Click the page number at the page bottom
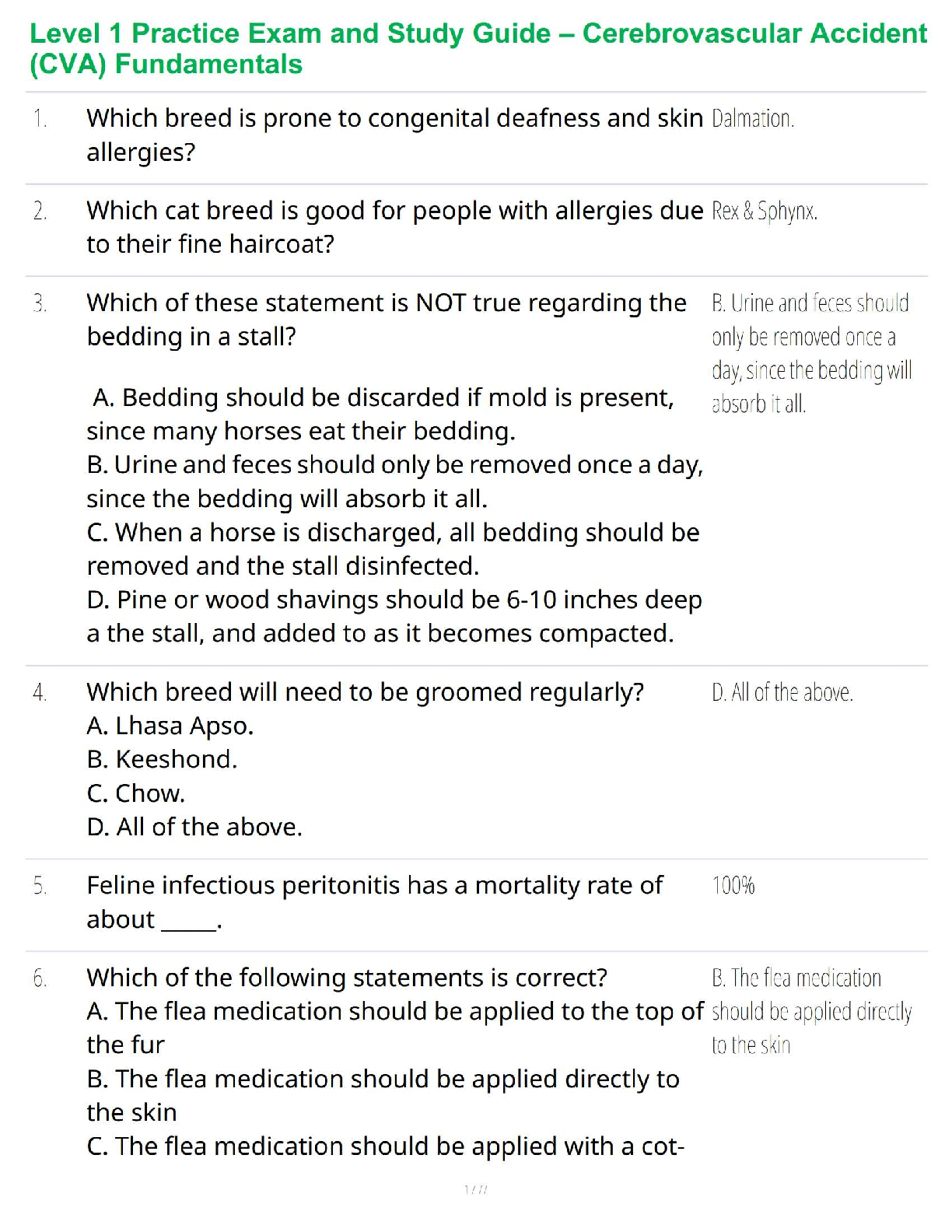Image resolution: width=952 pixels, height=1232 pixels. (x=475, y=1189)
